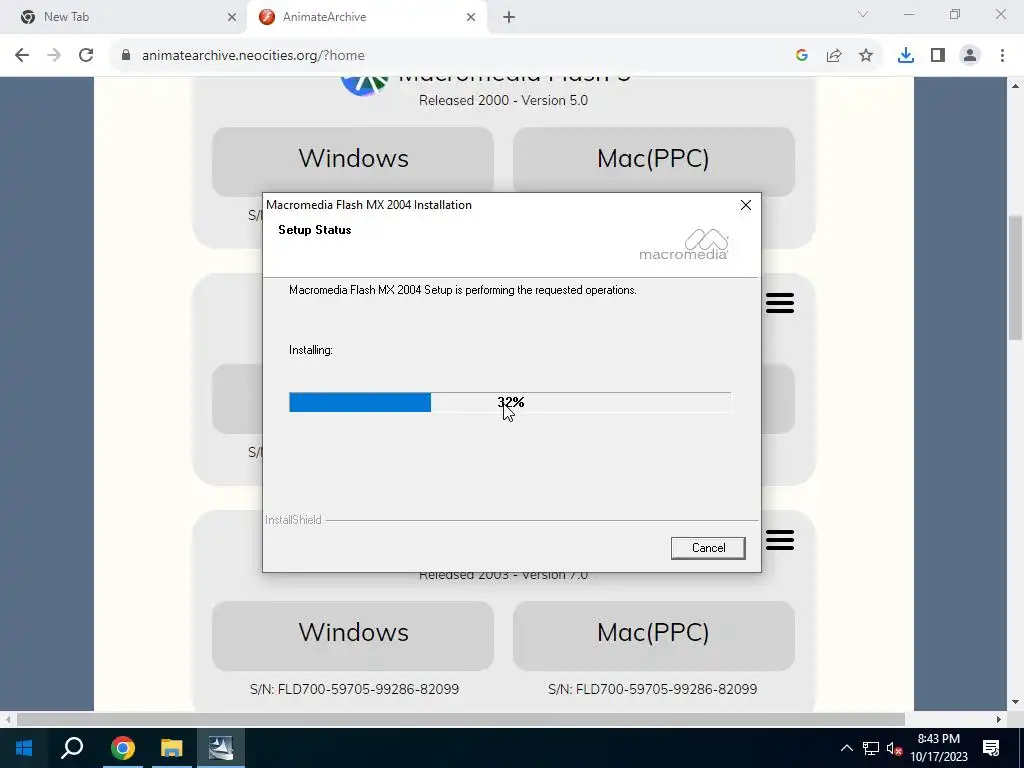The width and height of the screenshot is (1024, 768).
Task: Reload the AnimateArchive page
Action: (86, 56)
